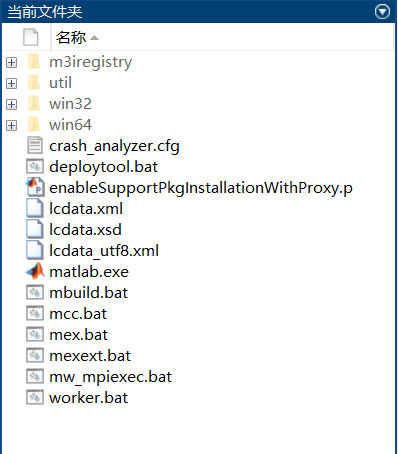Screen dimensions: 398x454
Task: Select the mexext.bat file name
Action: [90, 356]
